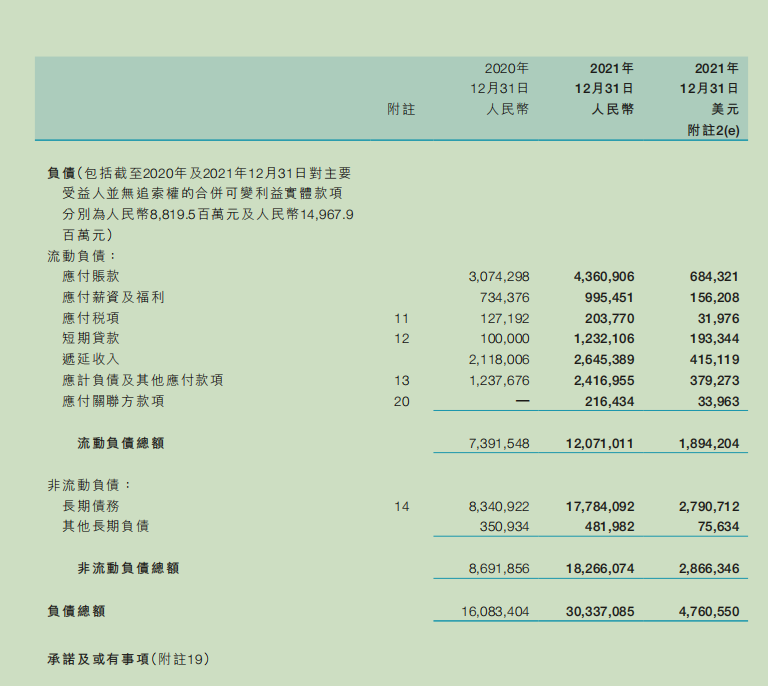Click the 負債總額 total label
Viewport: 768px width, 686px height.
click(x=76, y=611)
